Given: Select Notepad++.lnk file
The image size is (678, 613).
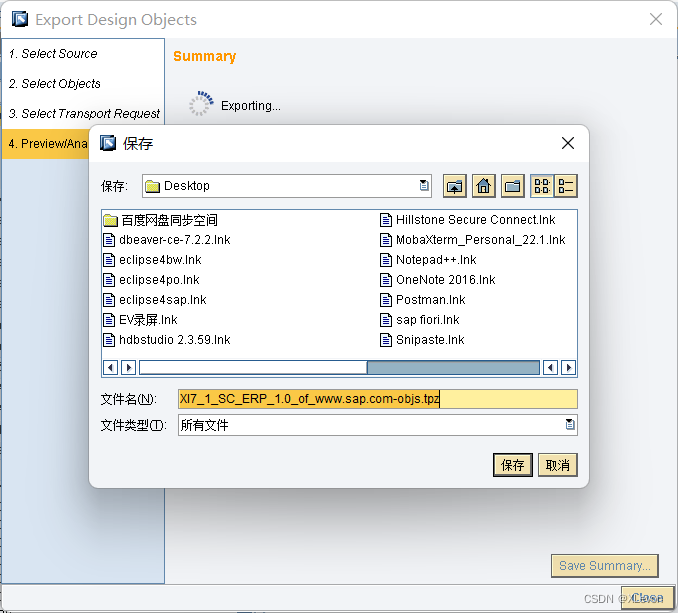Looking at the screenshot, I should tap(428, 260).
